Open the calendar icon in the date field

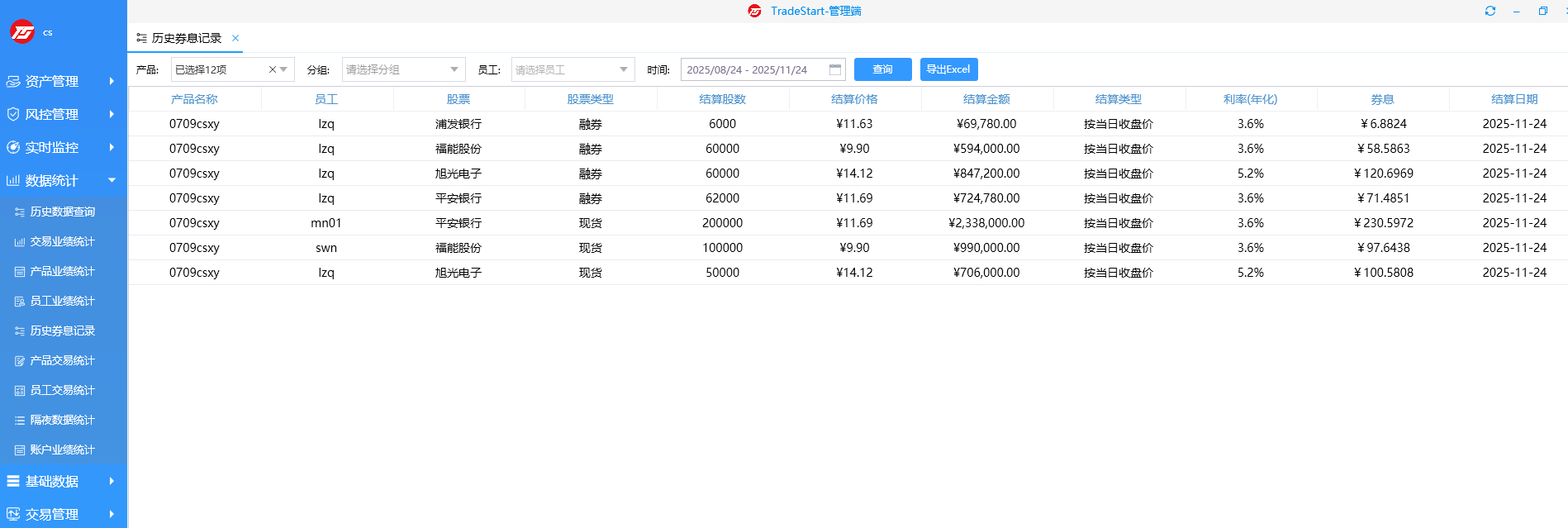tap(835, 69)
